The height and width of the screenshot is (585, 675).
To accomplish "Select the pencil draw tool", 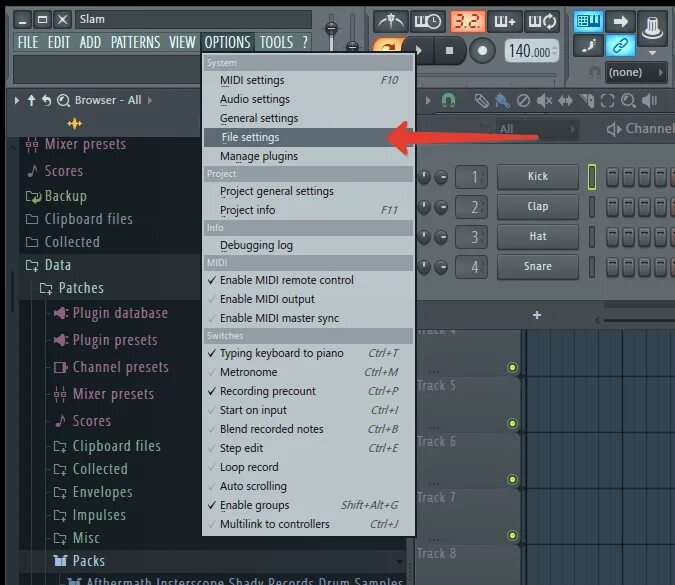I will (482, 101).
